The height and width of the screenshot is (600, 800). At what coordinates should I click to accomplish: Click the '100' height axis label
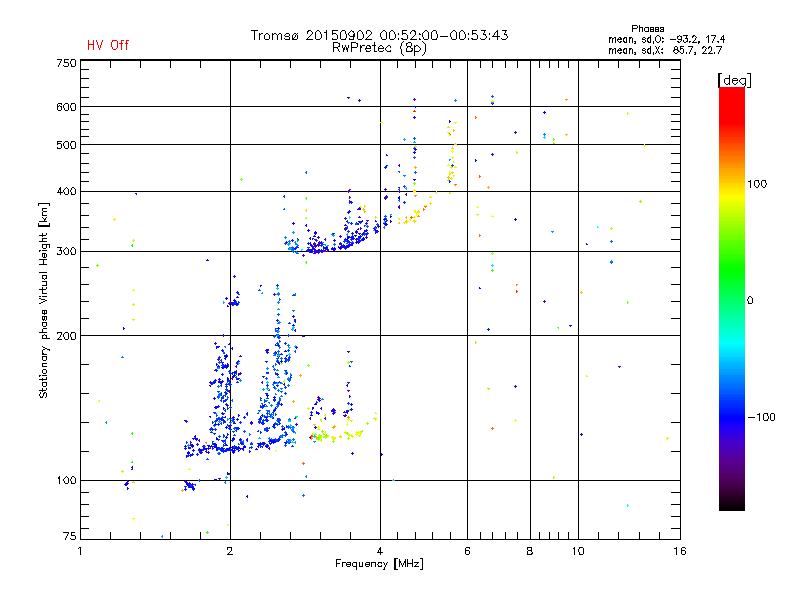[66, 481]
